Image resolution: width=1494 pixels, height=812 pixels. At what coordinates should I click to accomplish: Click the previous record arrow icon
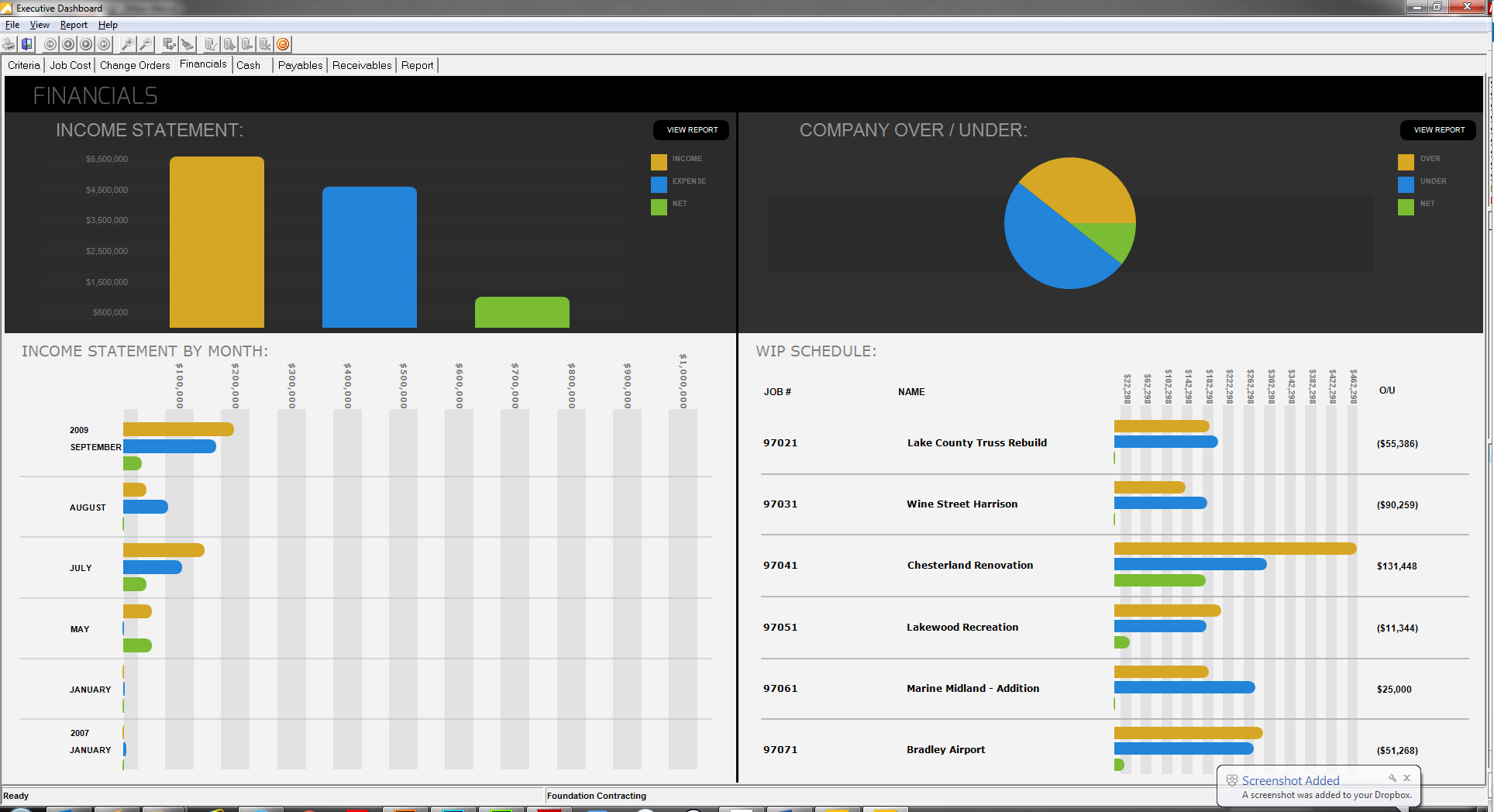click(x=67, y=44)
